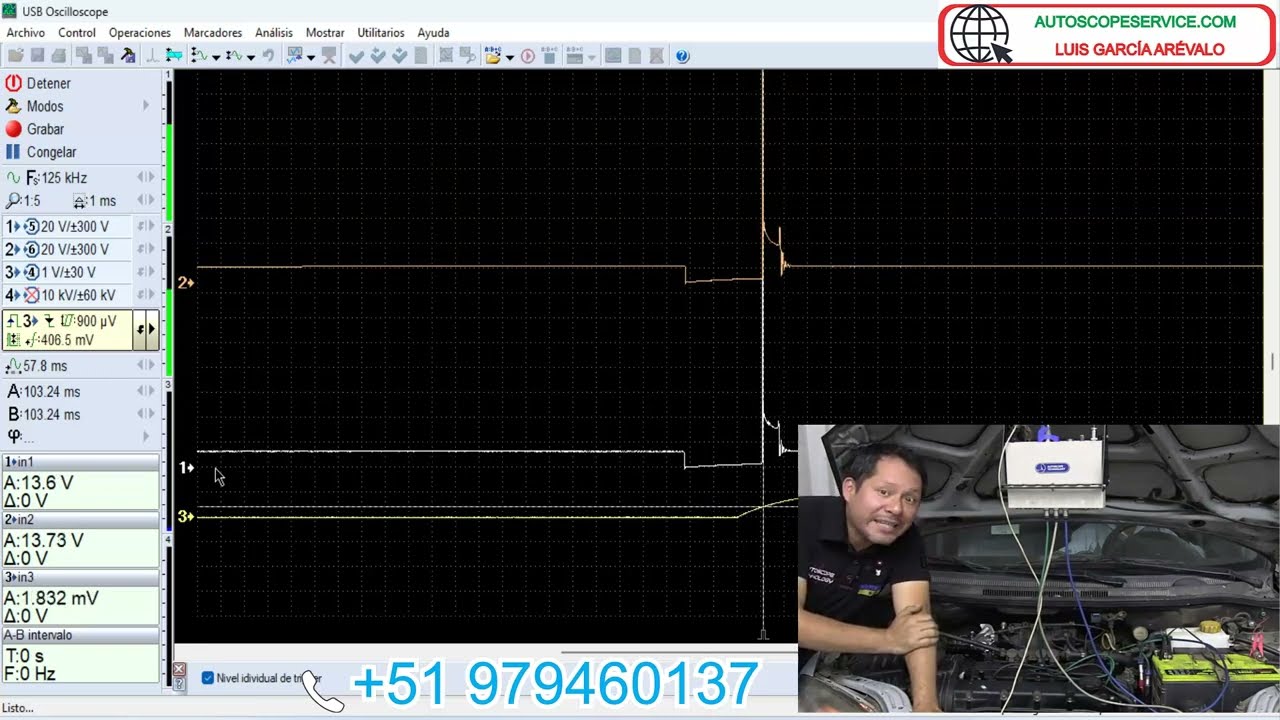Select channel 3 row 1 V/±30 V
Screen dimensions: 1280x720
click(67, 272)
